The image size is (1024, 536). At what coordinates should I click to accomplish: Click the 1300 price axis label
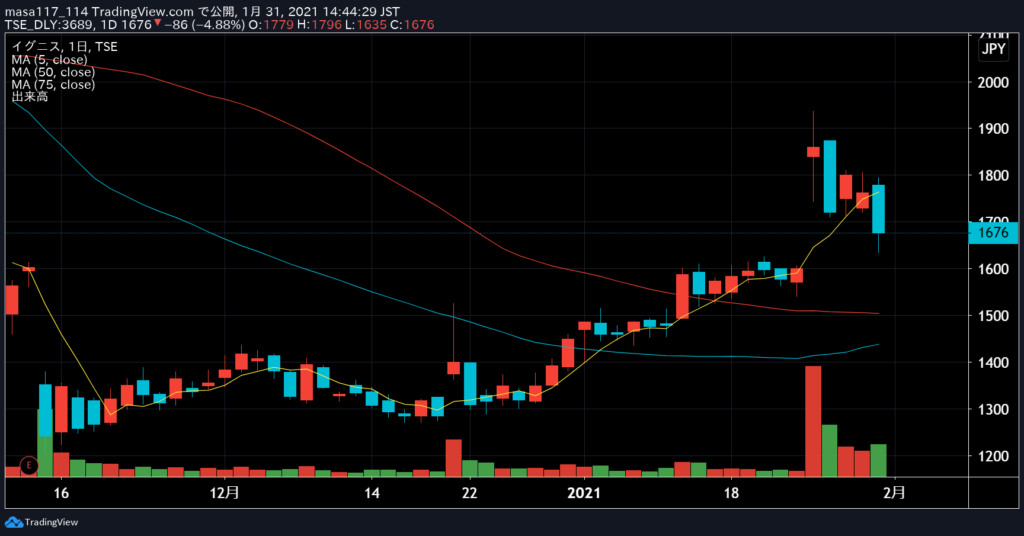(x=993, y=409)
